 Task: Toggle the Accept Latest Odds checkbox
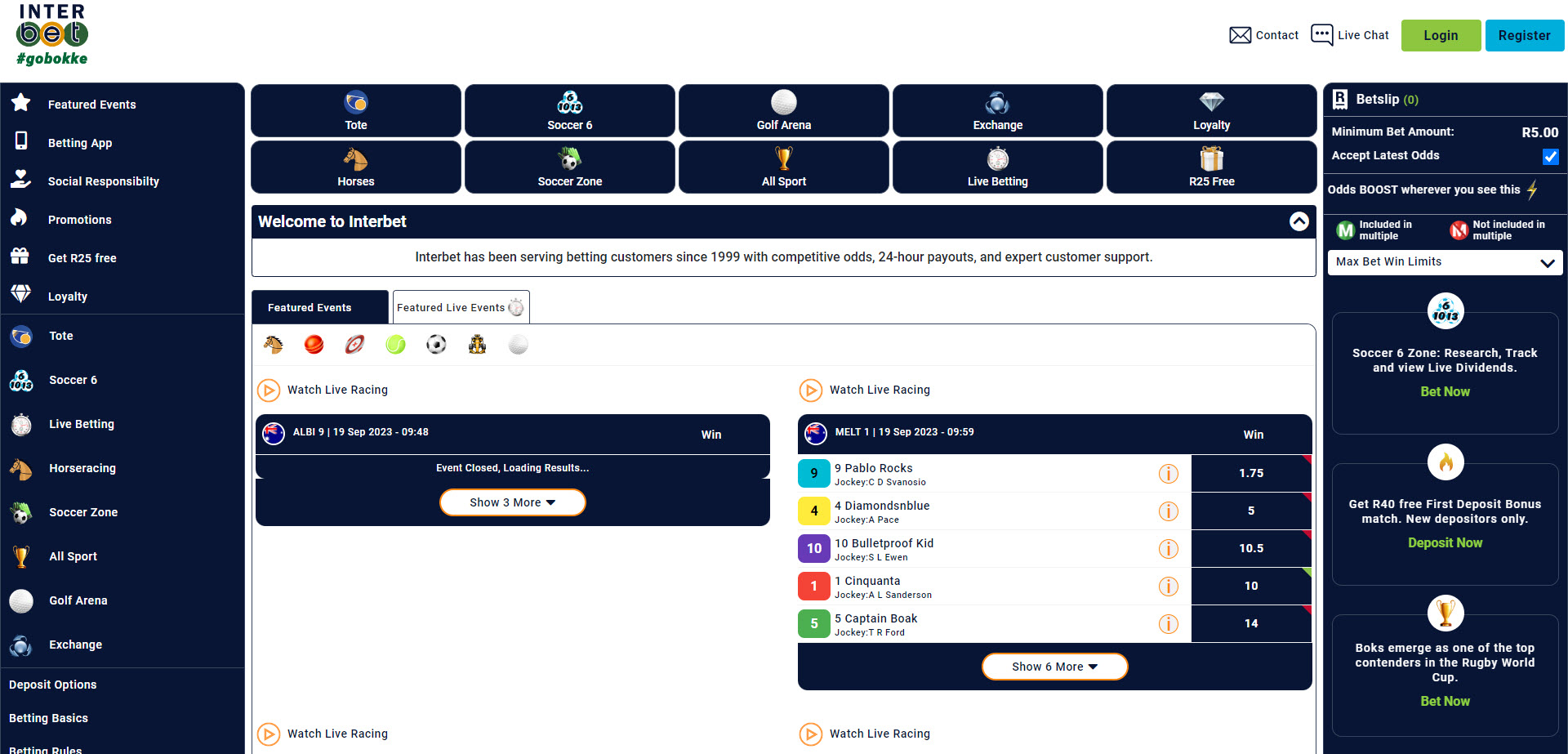click(x=1550, y=156)
